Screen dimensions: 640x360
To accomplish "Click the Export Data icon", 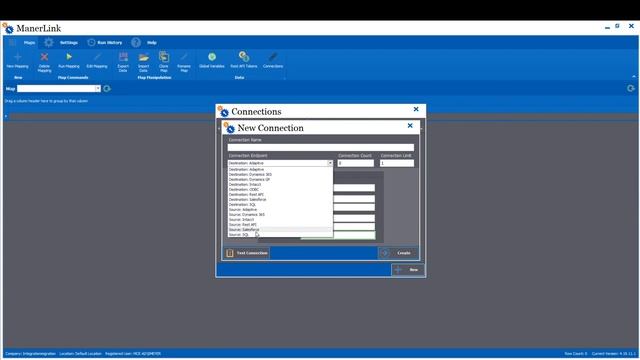I will coord(123,57).
